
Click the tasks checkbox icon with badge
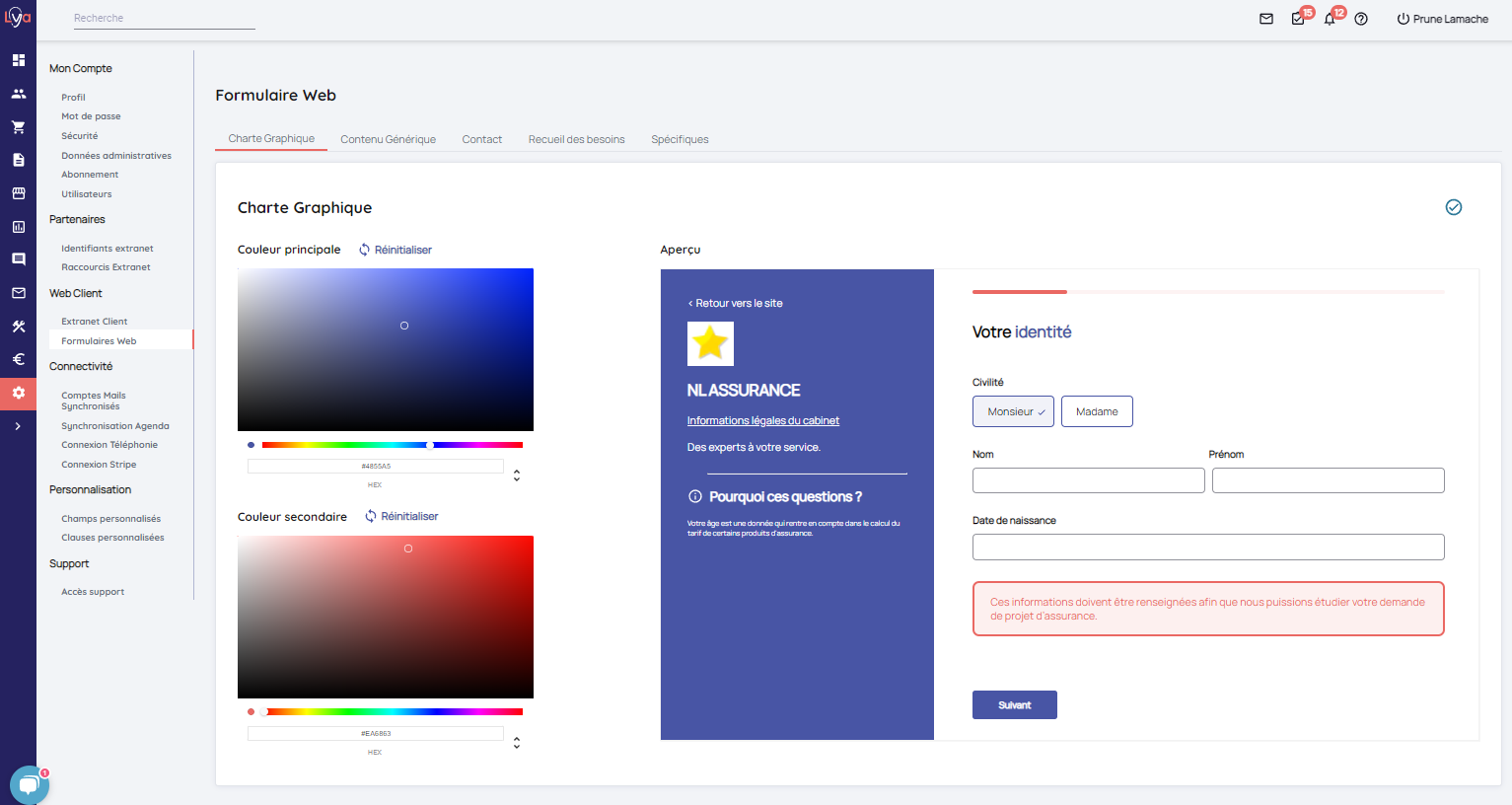pyautogui.click(x=1298, y=19)
